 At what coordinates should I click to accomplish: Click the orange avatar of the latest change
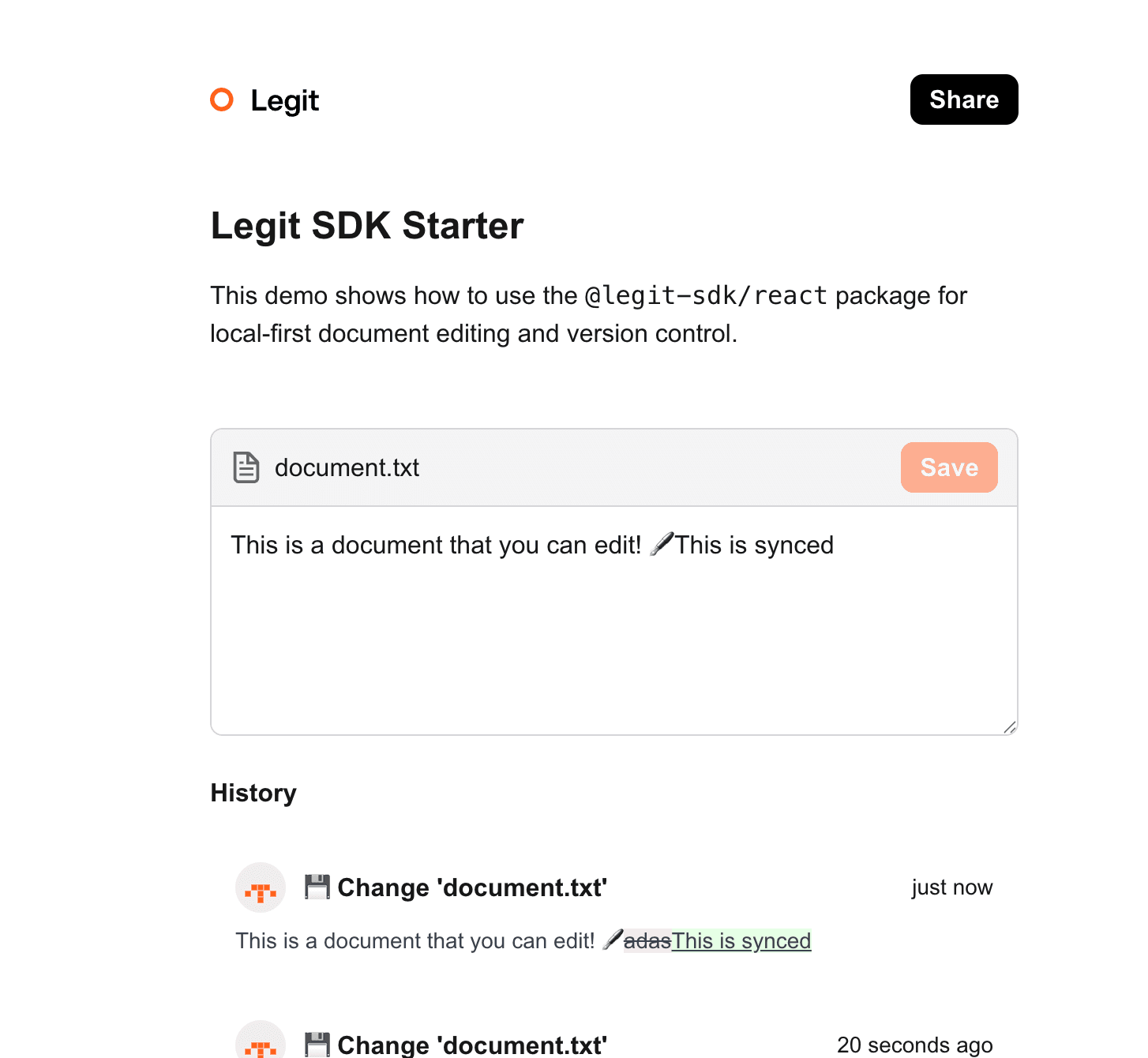260,887
